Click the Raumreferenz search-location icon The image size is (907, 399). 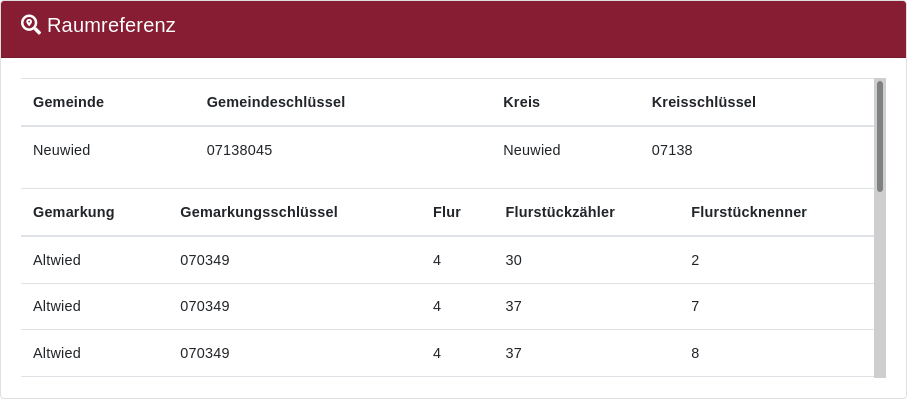pos(31,25)
